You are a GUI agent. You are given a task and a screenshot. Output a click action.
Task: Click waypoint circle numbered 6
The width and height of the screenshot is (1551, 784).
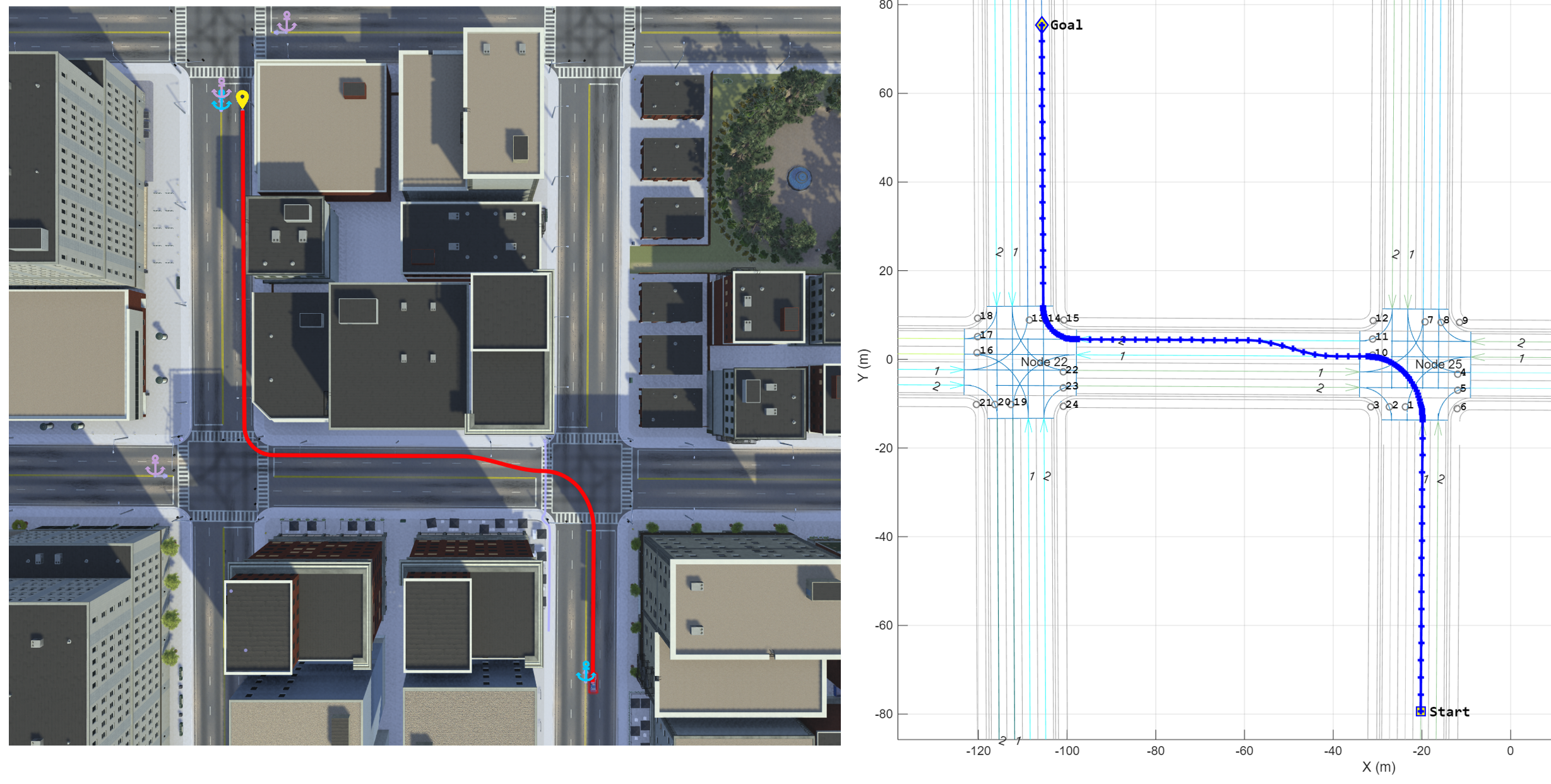(1457, 408)
